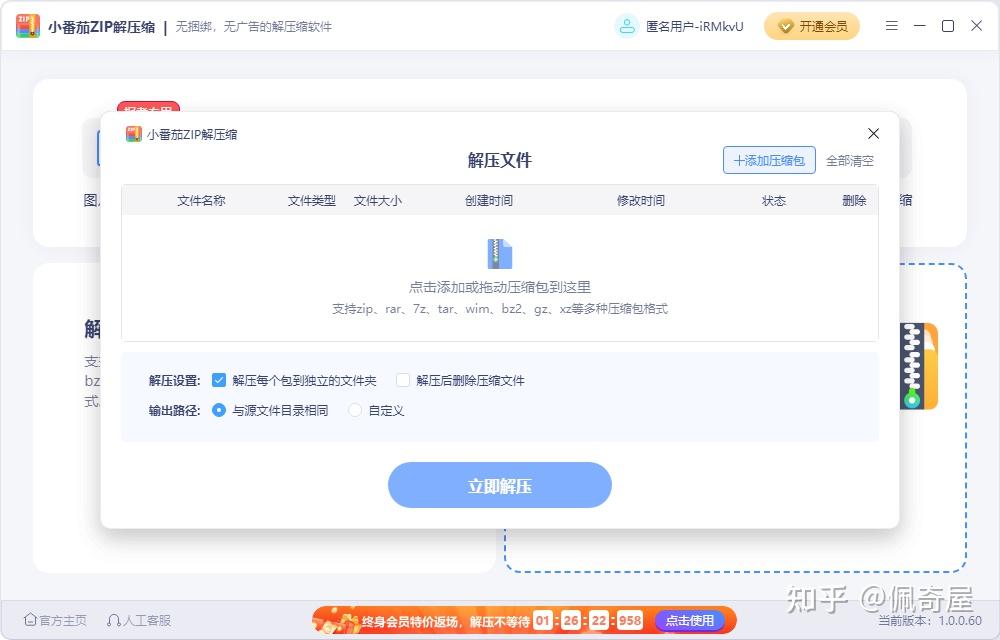
Task: Open the hamburger menu at top right
Action: pos(891,25)
